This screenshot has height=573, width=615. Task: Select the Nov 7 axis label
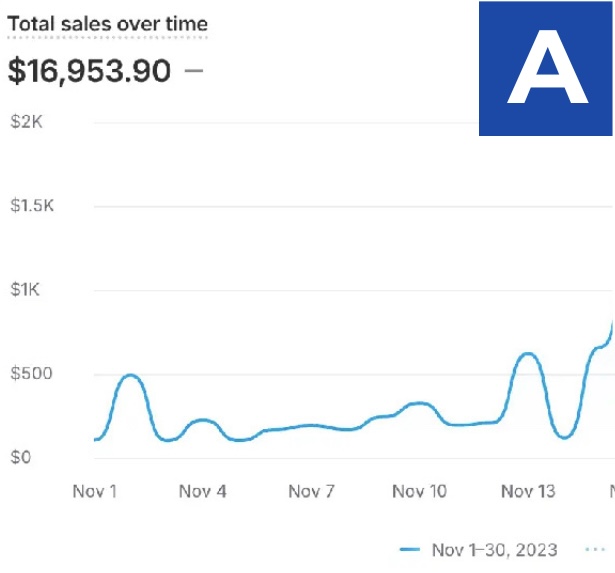coord(311,491)
